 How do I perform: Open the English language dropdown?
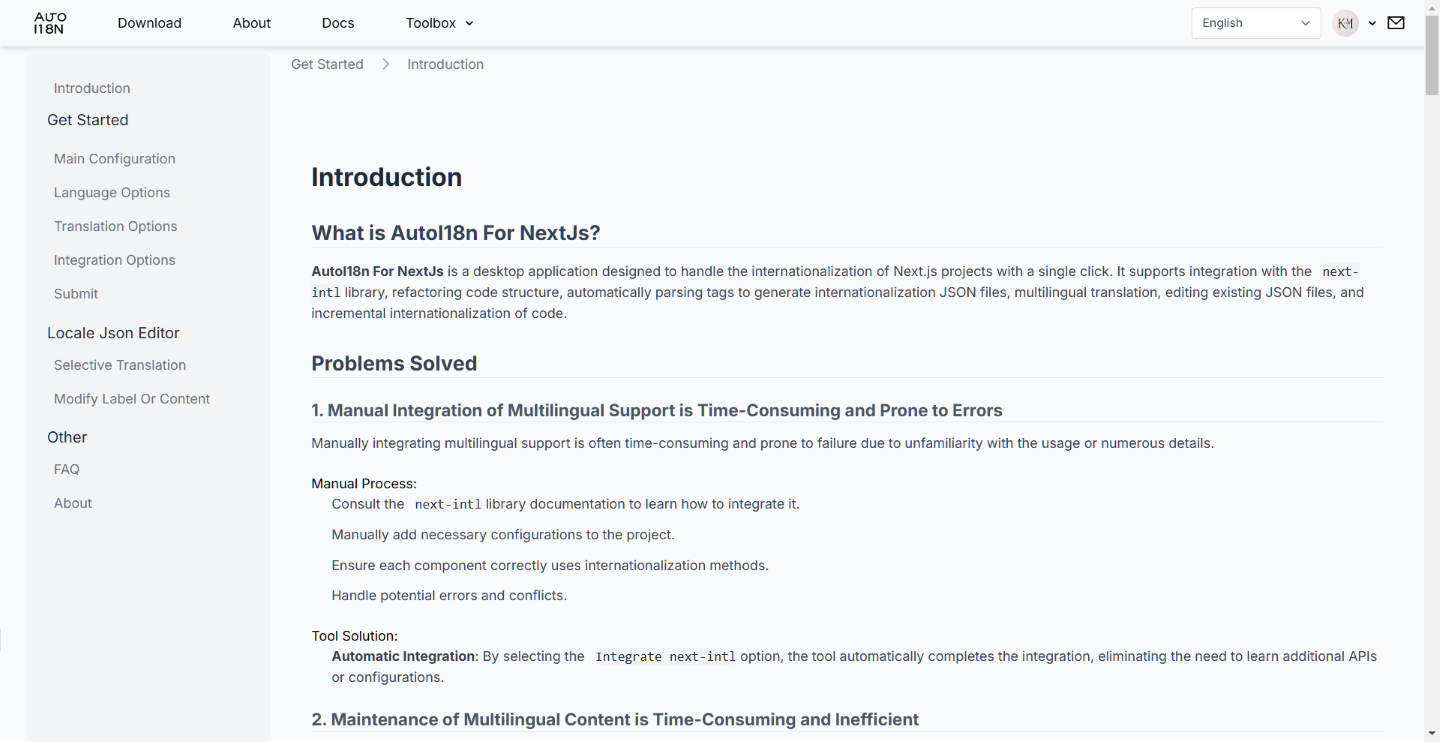click(1256, 23)
